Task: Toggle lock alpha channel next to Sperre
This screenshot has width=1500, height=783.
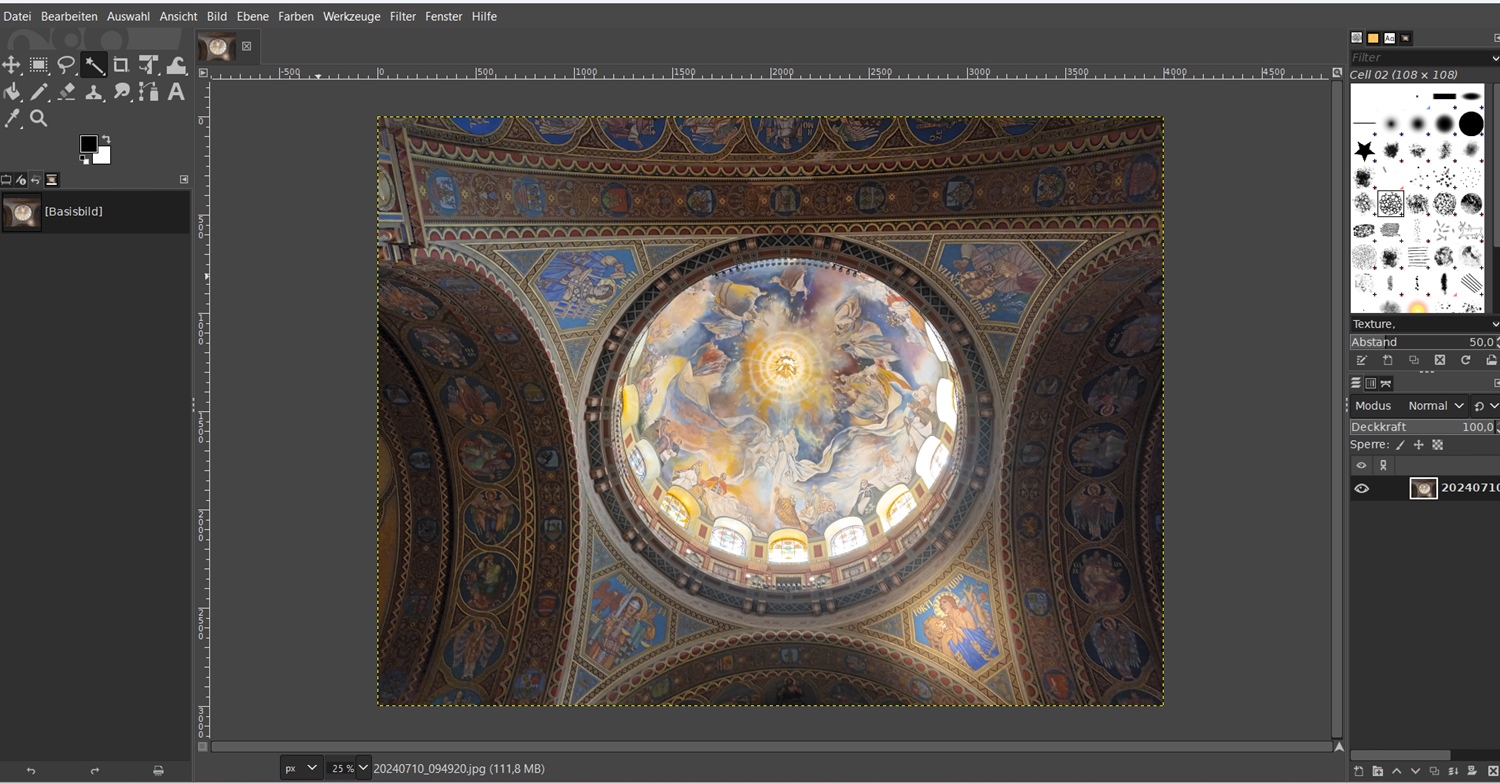Action: [1437, 445]
